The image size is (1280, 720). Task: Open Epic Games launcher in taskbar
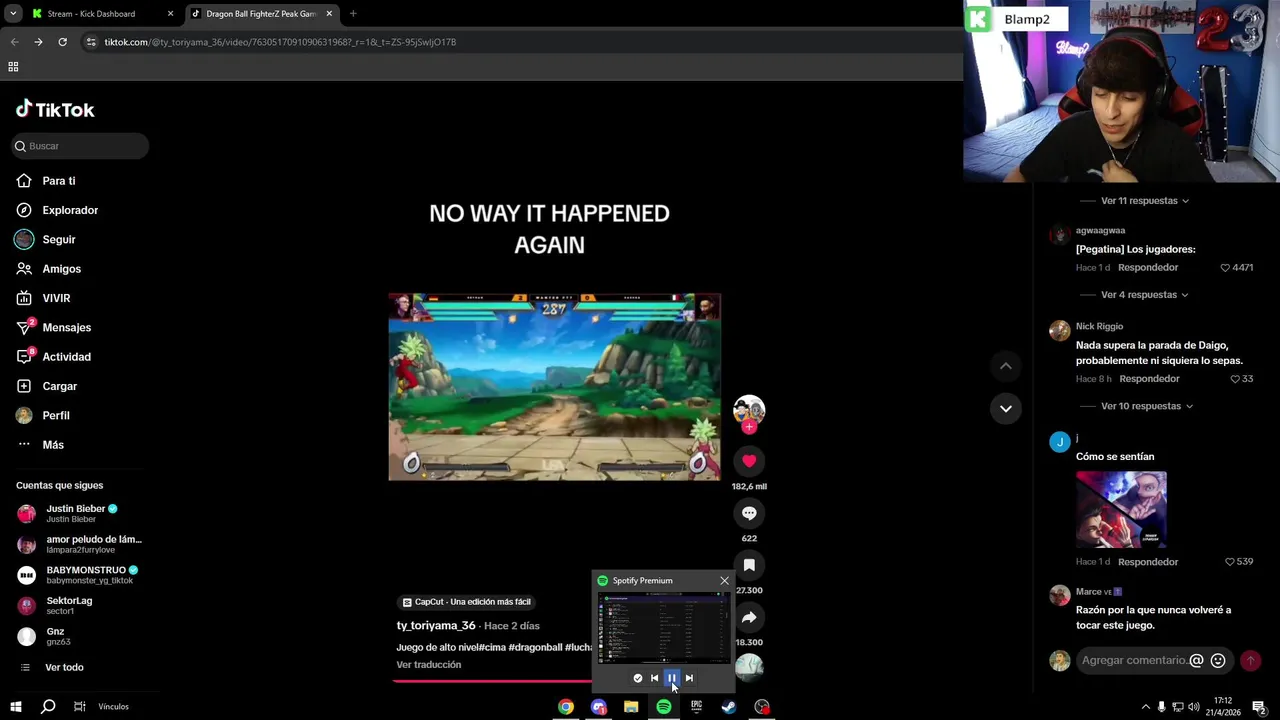point(696,707)
